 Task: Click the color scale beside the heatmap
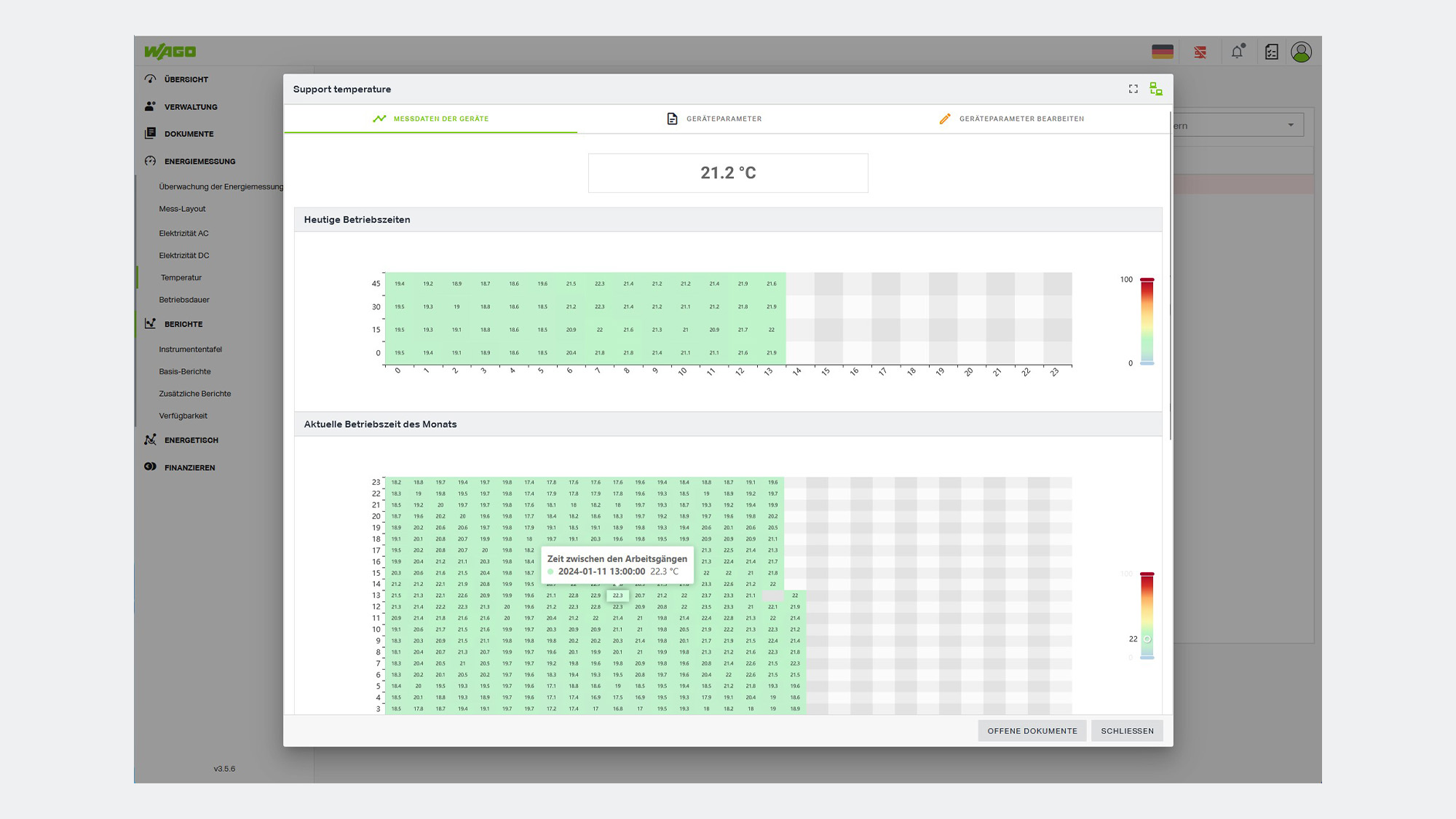coord(1148,320)
